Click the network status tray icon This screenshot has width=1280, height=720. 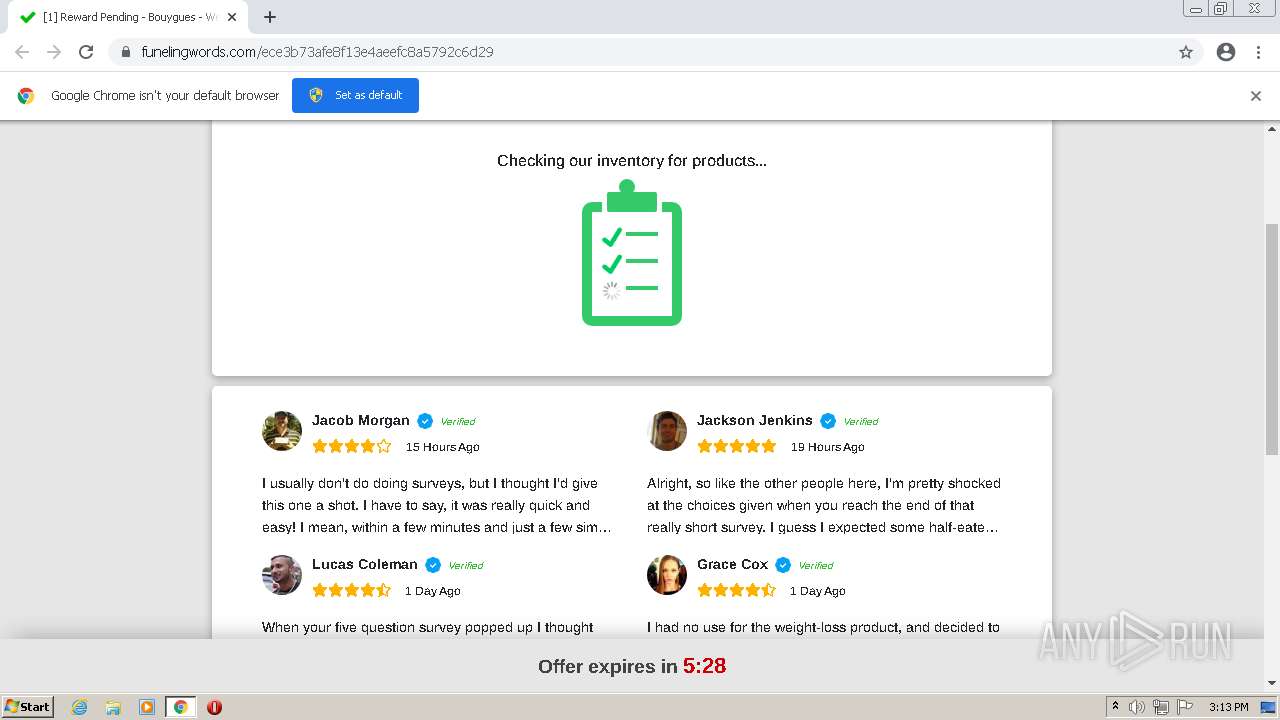(x=1161, y=707)
